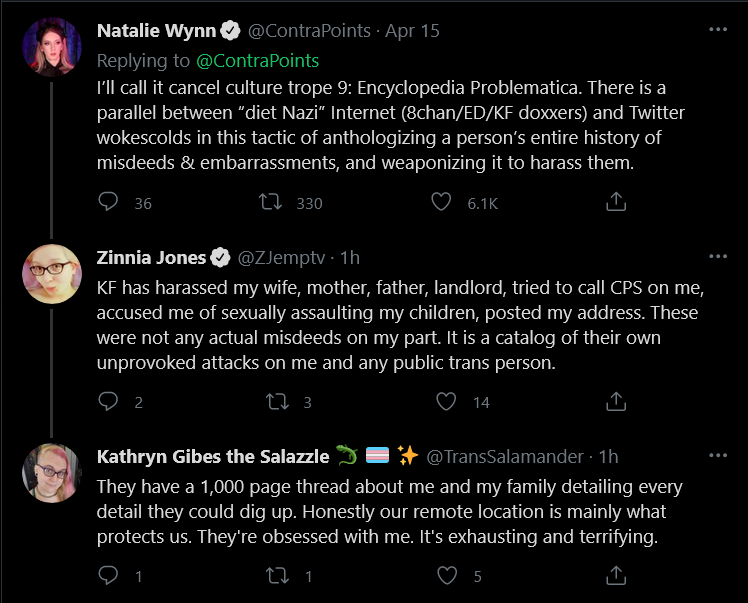This screenshot has width=748, height=603.
Task: Open Zinnia Jones's profile name link
Action: click(151, 257)
